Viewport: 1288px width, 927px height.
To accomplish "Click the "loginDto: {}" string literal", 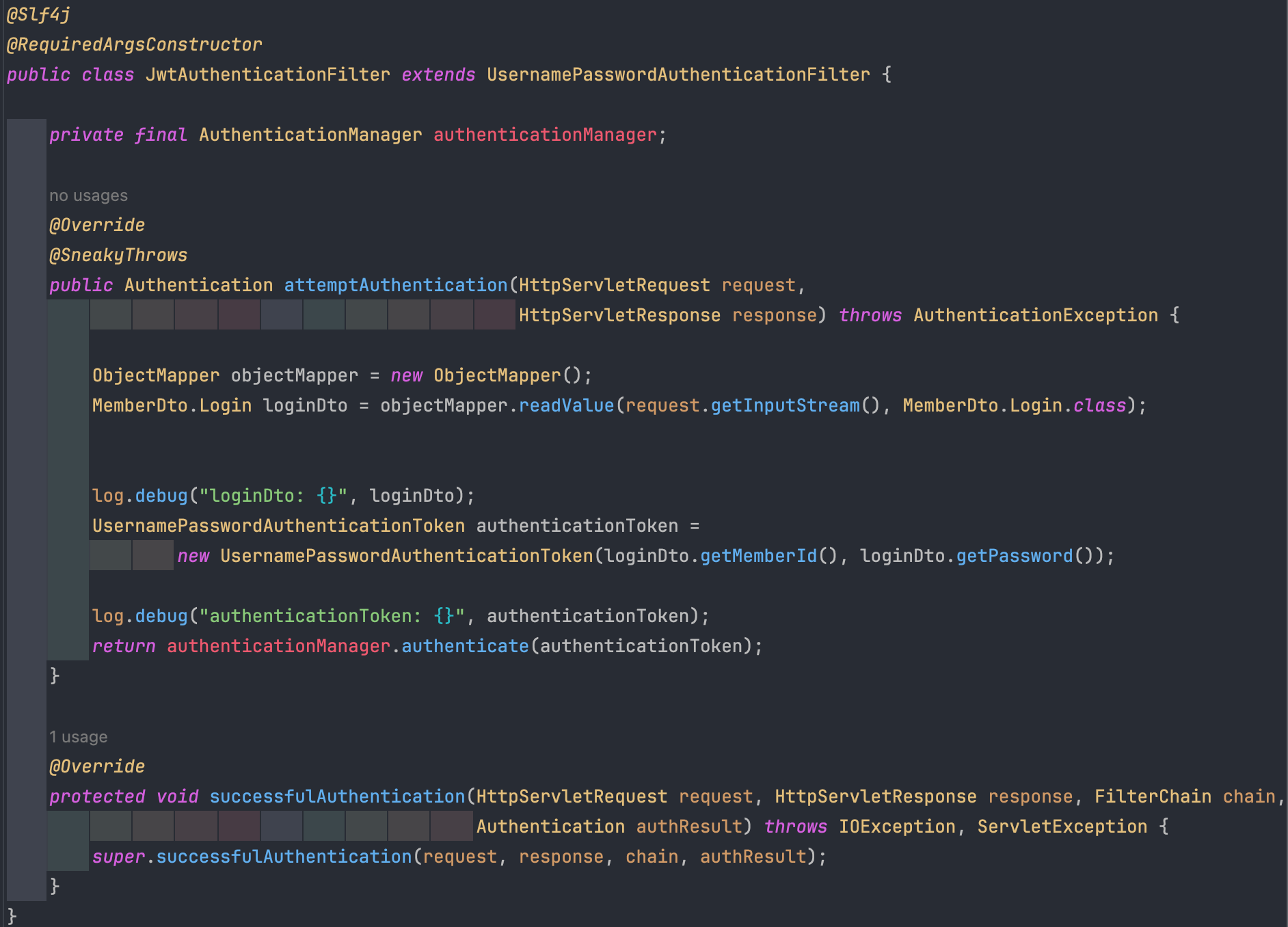I will coord(273,496).
